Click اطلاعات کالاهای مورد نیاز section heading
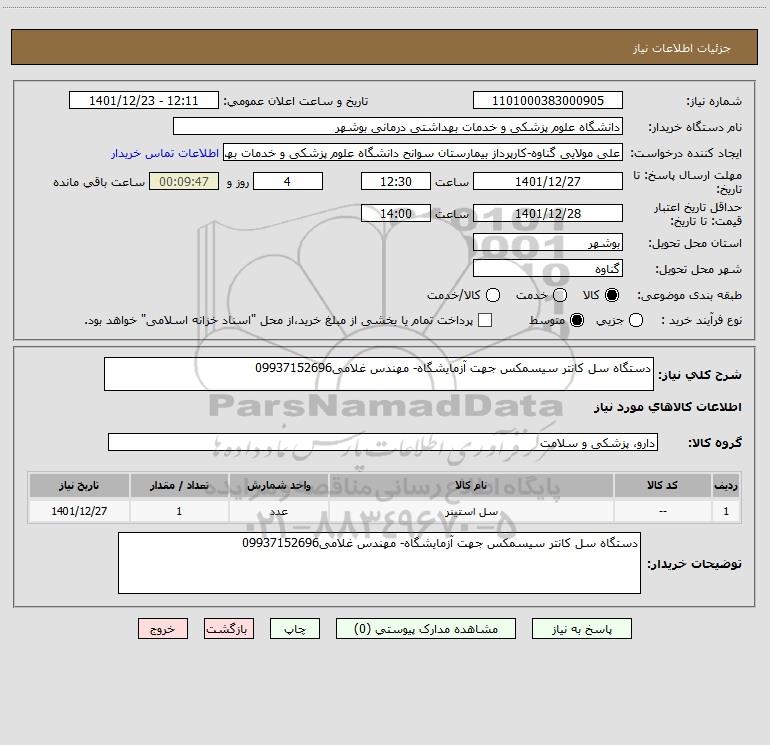This screenshot has height=745, width=770. pos(667,407)
